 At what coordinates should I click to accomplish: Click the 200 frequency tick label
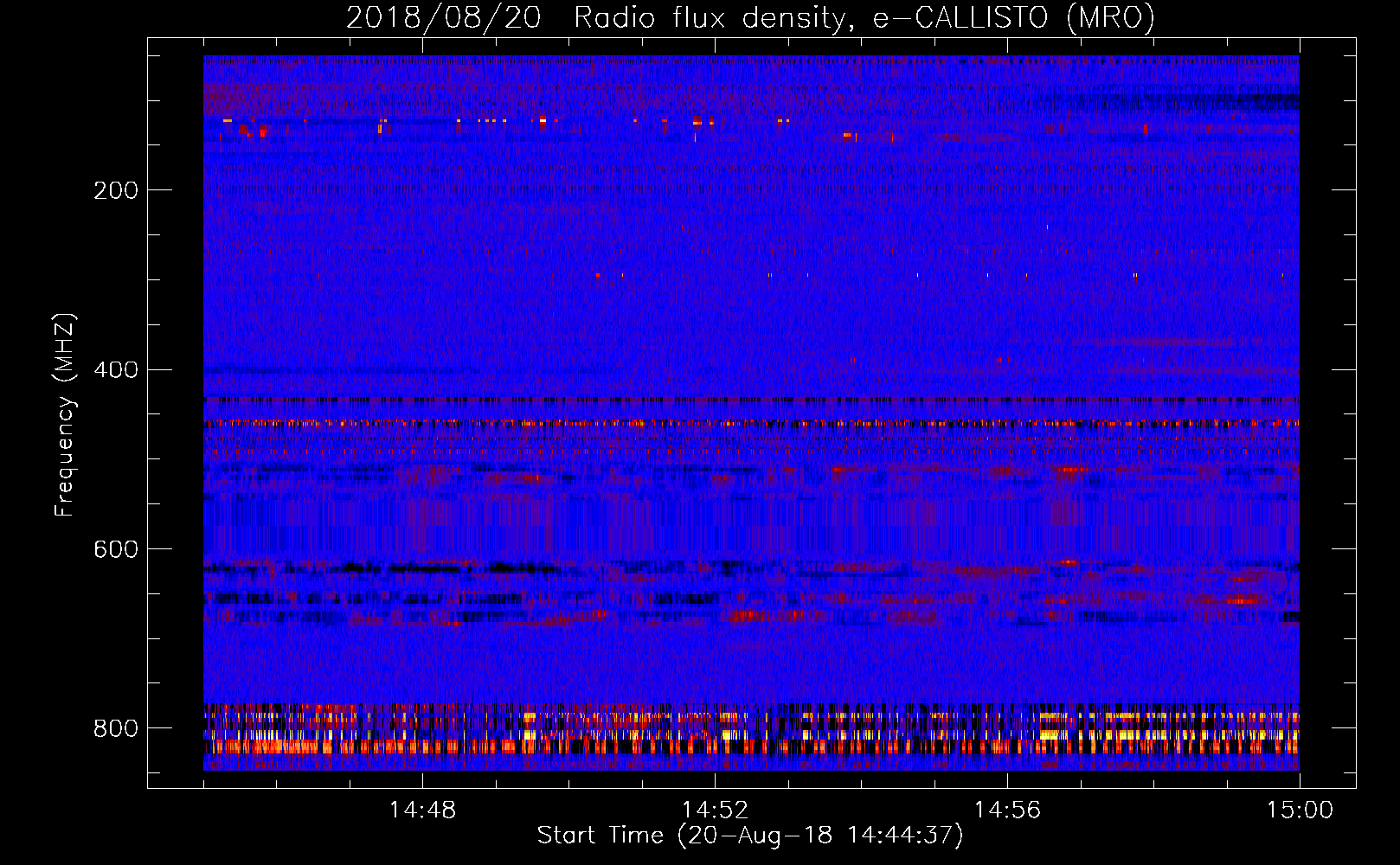click(x=116, y=190)
